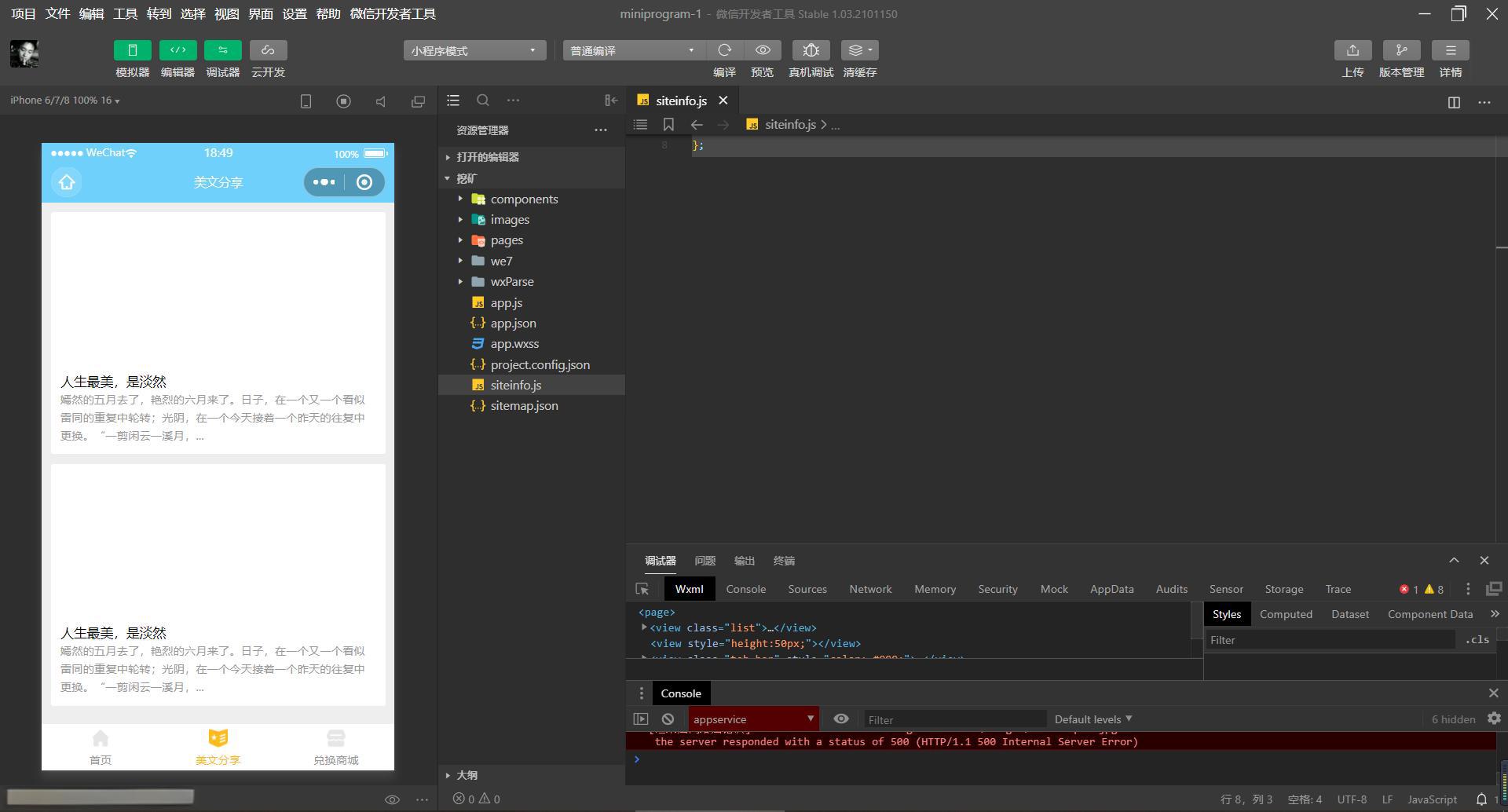1508x812 pixels.
Task: Click the editor bookmark icon
Action: [x=668, y=125]
